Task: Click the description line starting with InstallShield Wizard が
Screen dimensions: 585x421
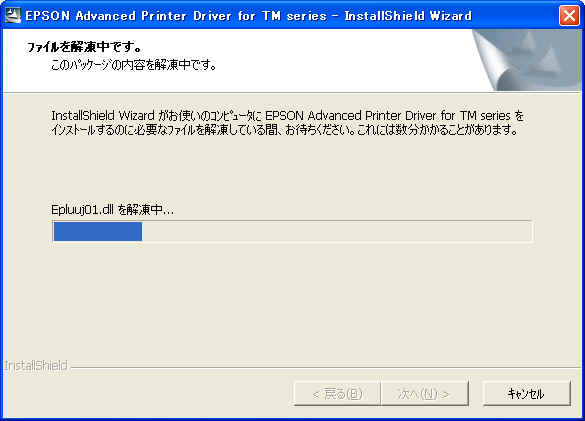Action: (288, 116)
